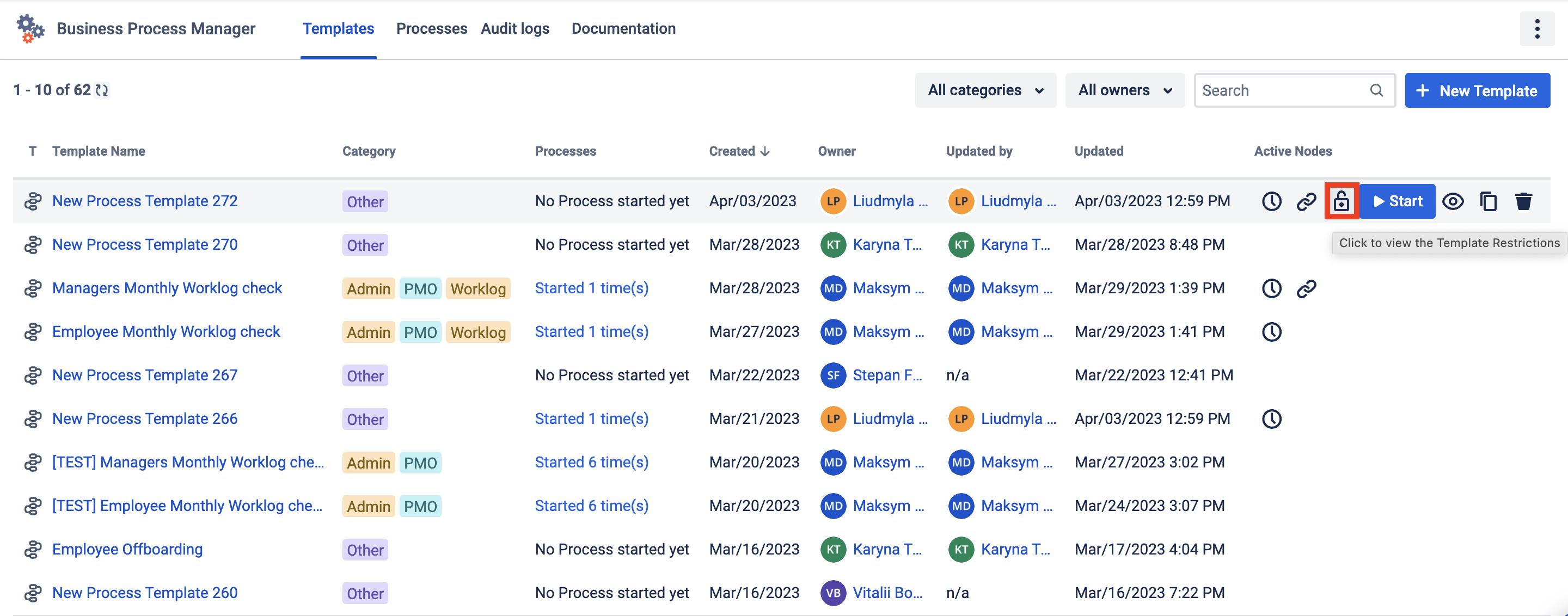Click the template restrictions lock icon
The width and height of the screenshot is (1568, 616).
[1341, 201]
